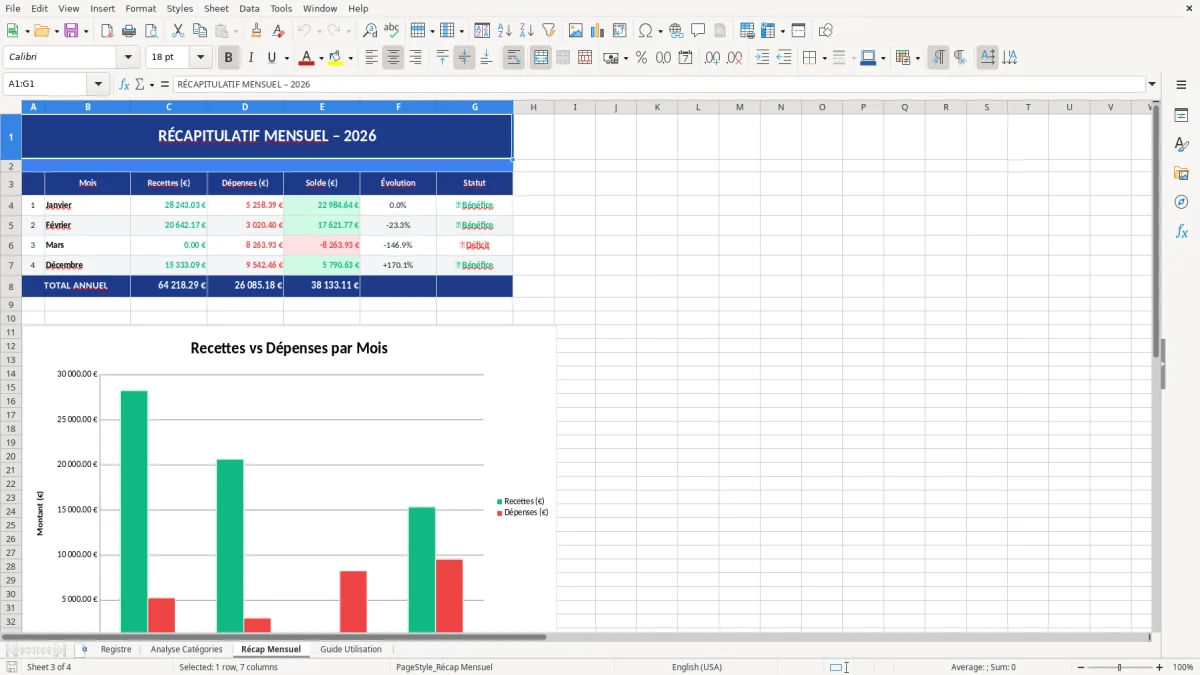Open the Font Size dropdown

pyautogui.click(x=201, y=58)
